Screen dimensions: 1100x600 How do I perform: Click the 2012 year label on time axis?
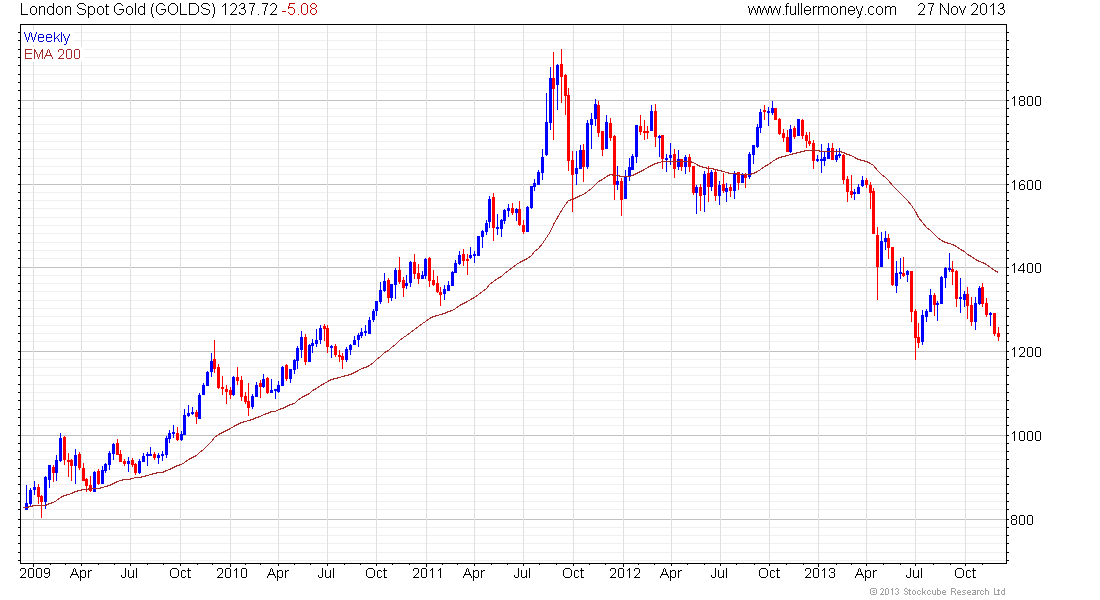point(624,573)
